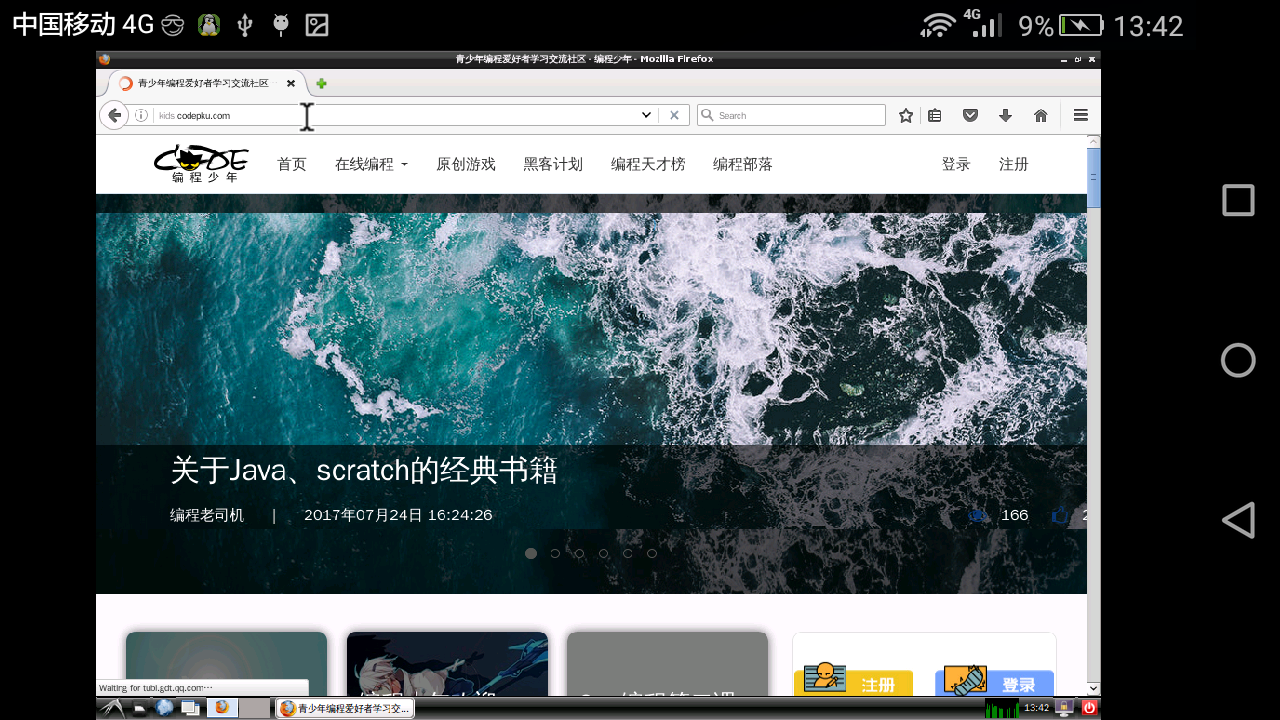
Task: Click the red power button in taskbar
Action: pyautogui.click(x=1090, y=708)
